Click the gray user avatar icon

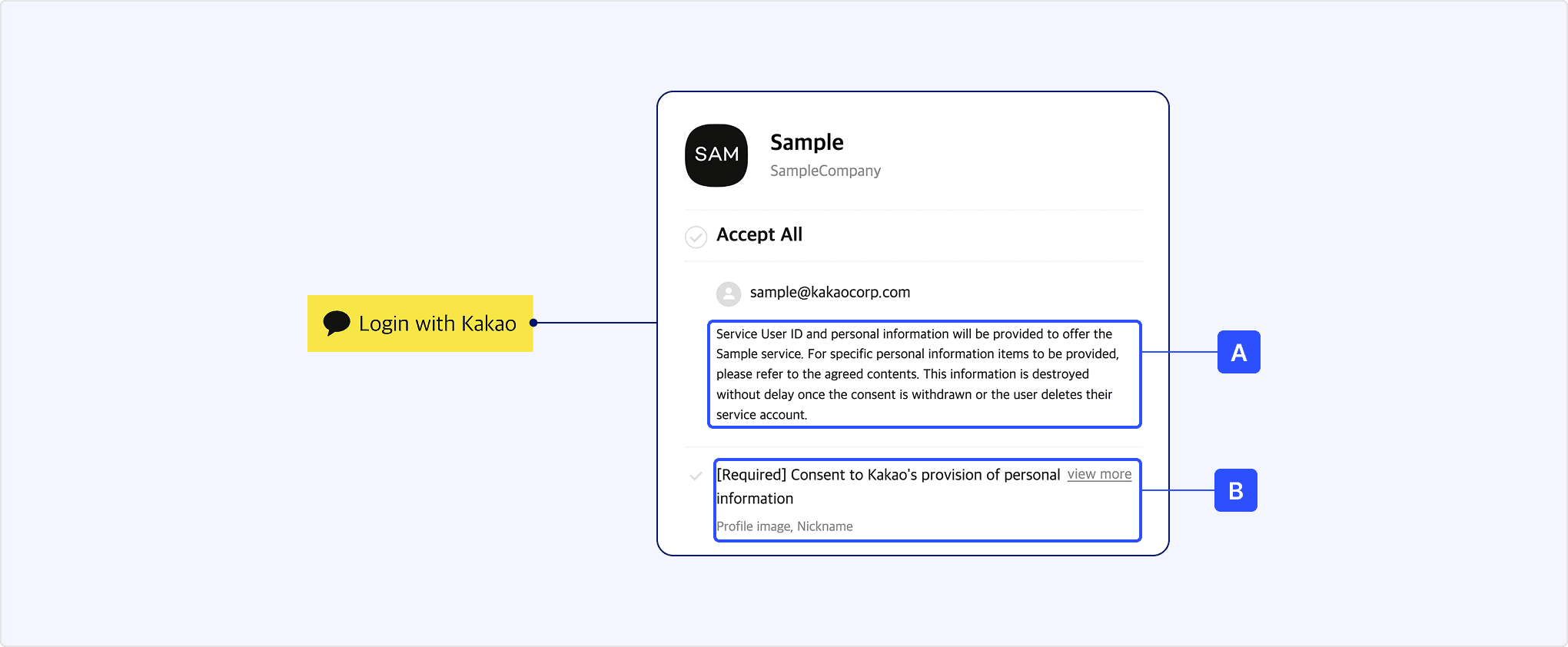[x=728, y=294]
